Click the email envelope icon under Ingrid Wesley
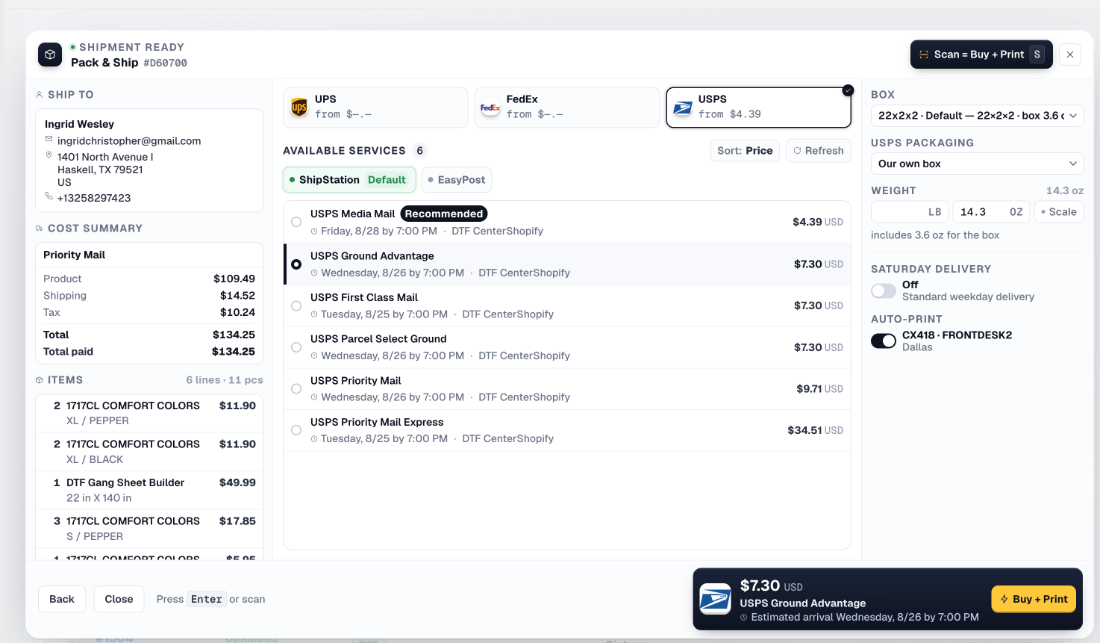1100x643 pixels. (x=48, y=140)
